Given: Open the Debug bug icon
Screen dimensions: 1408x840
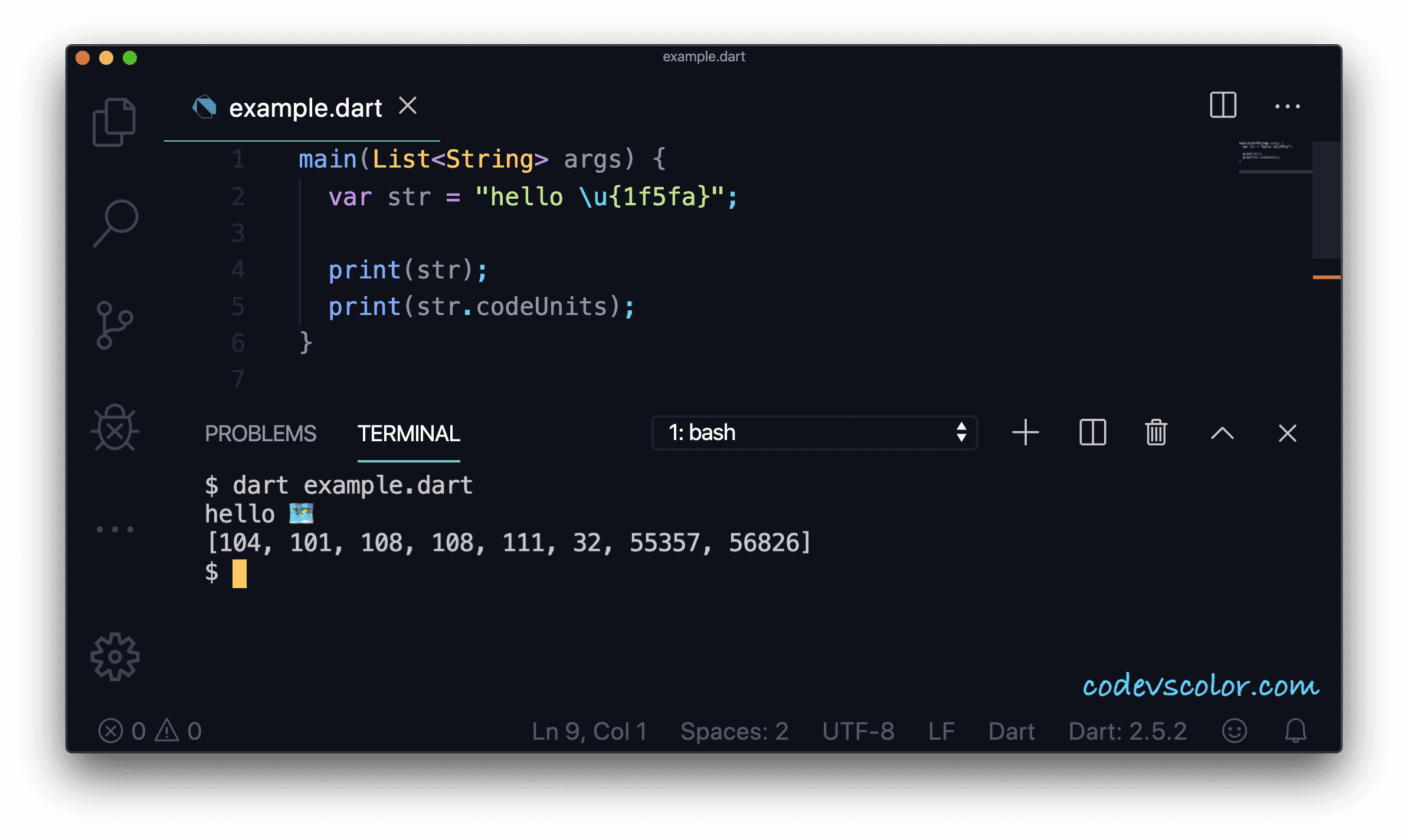Looking at the screenshot, I should point(114,428).
